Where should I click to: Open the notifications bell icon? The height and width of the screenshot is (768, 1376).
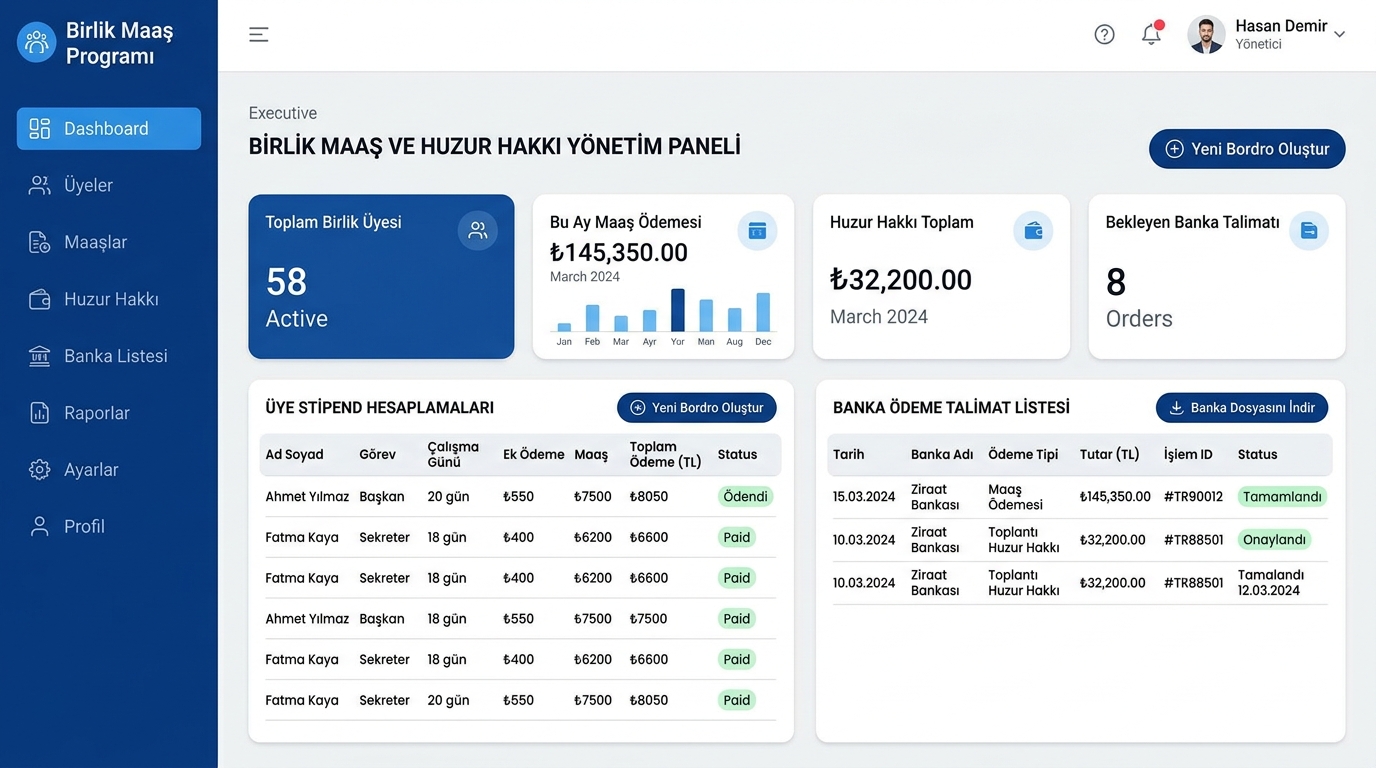[1151, 34]
